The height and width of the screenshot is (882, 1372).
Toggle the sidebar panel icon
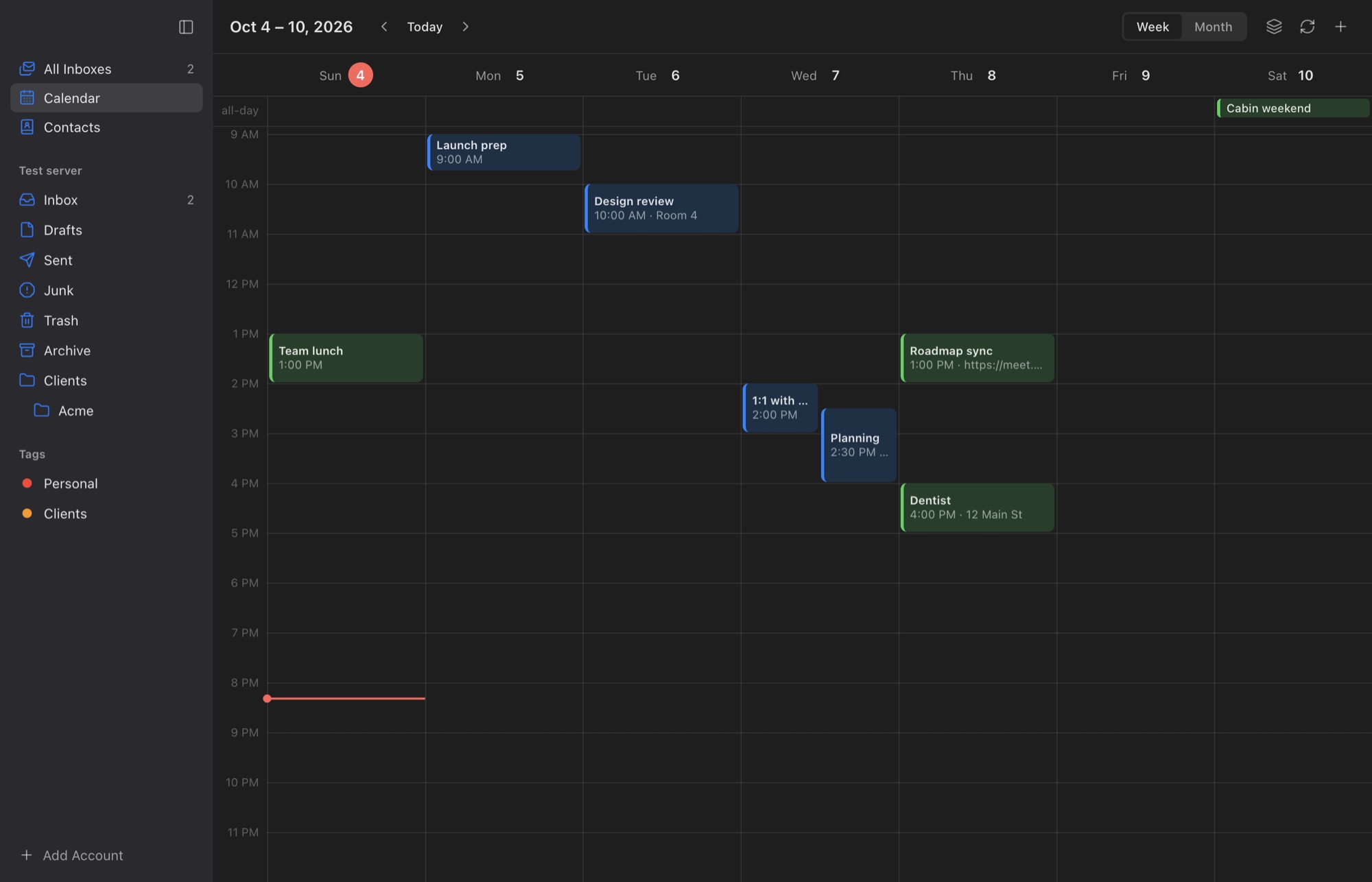click(x=186, y=27)
